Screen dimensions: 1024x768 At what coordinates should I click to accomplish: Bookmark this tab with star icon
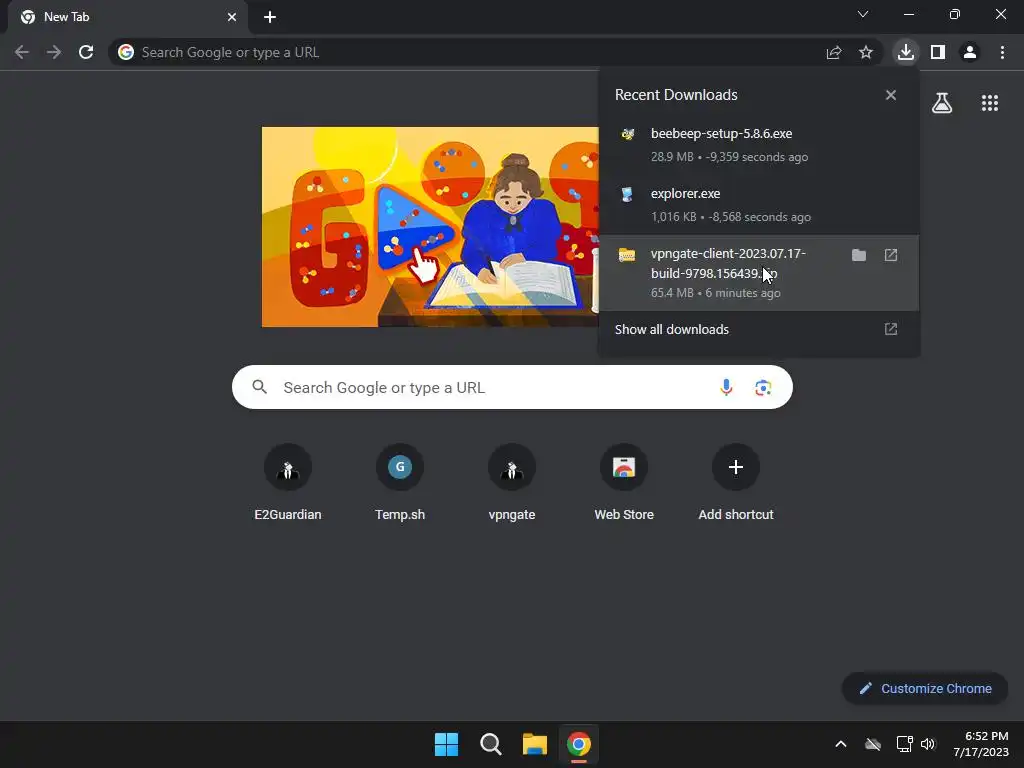point(866,52)
